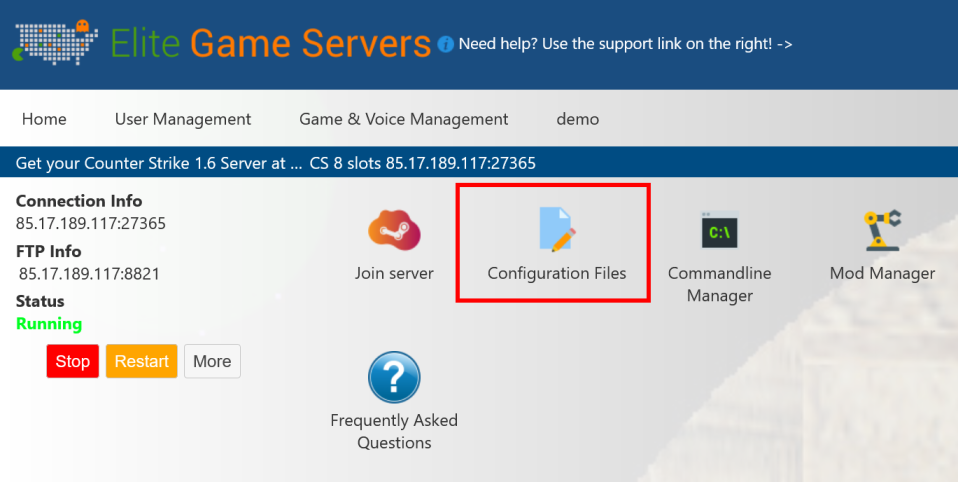Click the green Running status text
This screenshot has width=958, height=482.
[49, 324]
